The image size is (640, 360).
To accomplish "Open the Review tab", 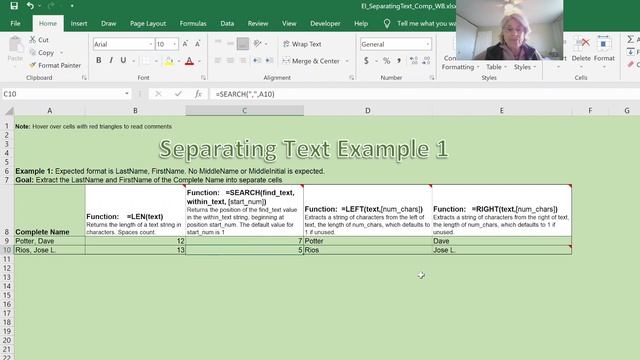I will (258, 23).
